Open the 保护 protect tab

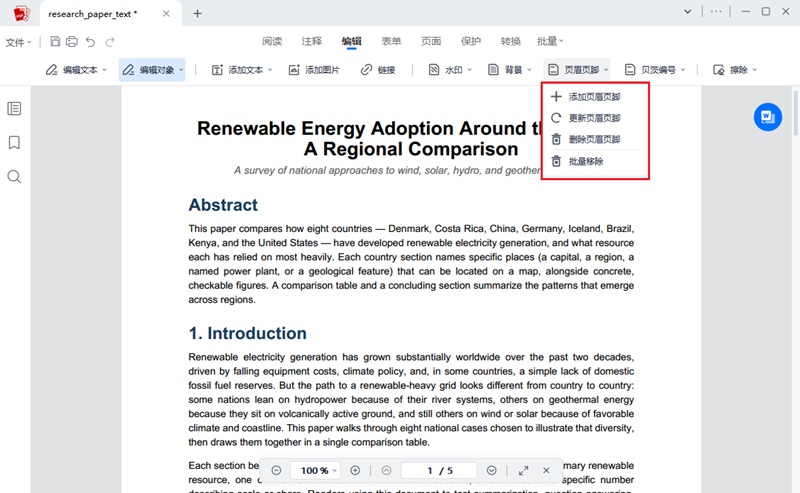(x=471, y=41)
